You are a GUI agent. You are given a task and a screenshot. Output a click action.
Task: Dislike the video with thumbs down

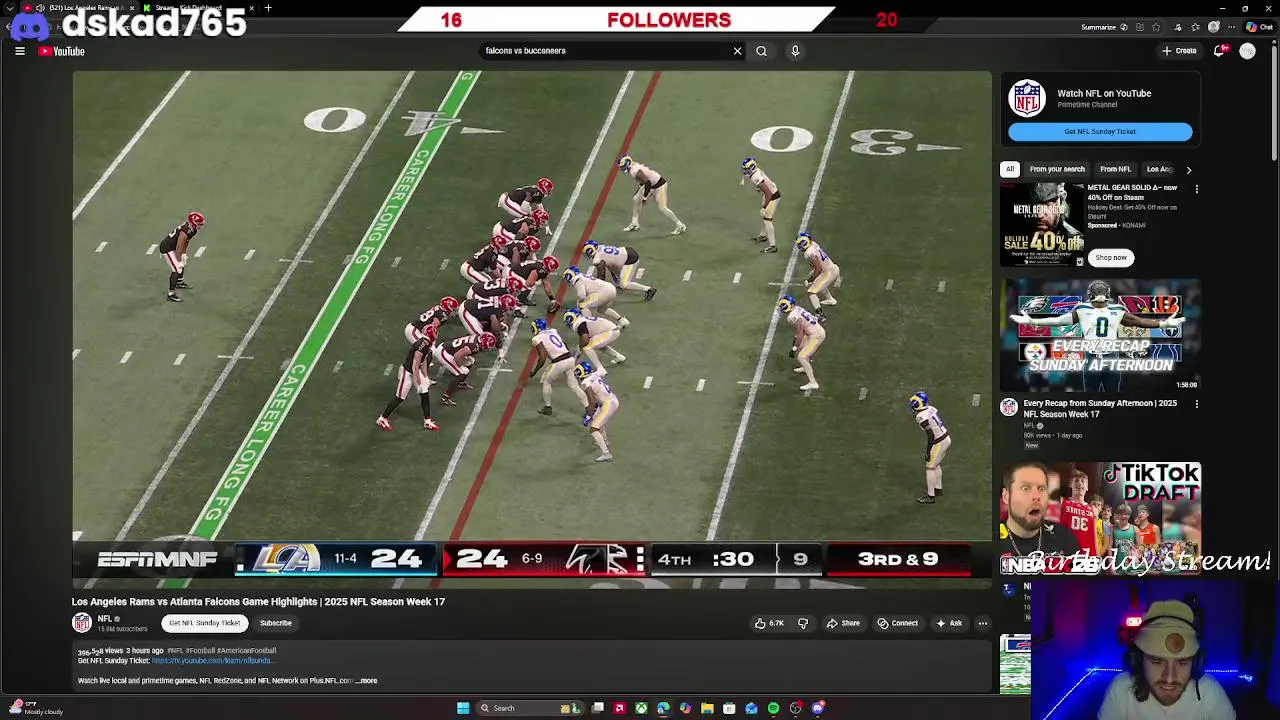pos(802,623)
